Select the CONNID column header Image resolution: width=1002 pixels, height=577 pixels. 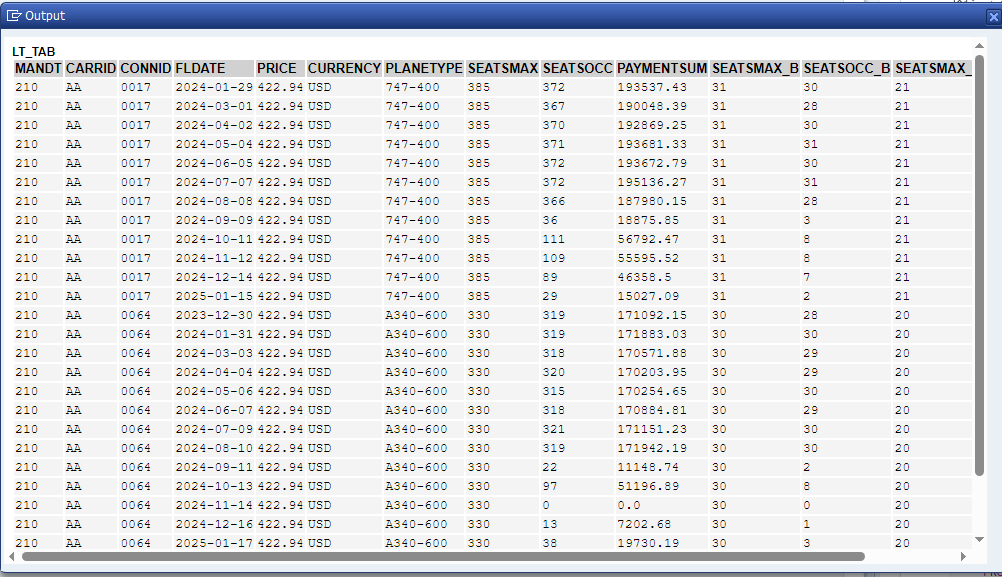pyautogui.click(x=146, y=68)
